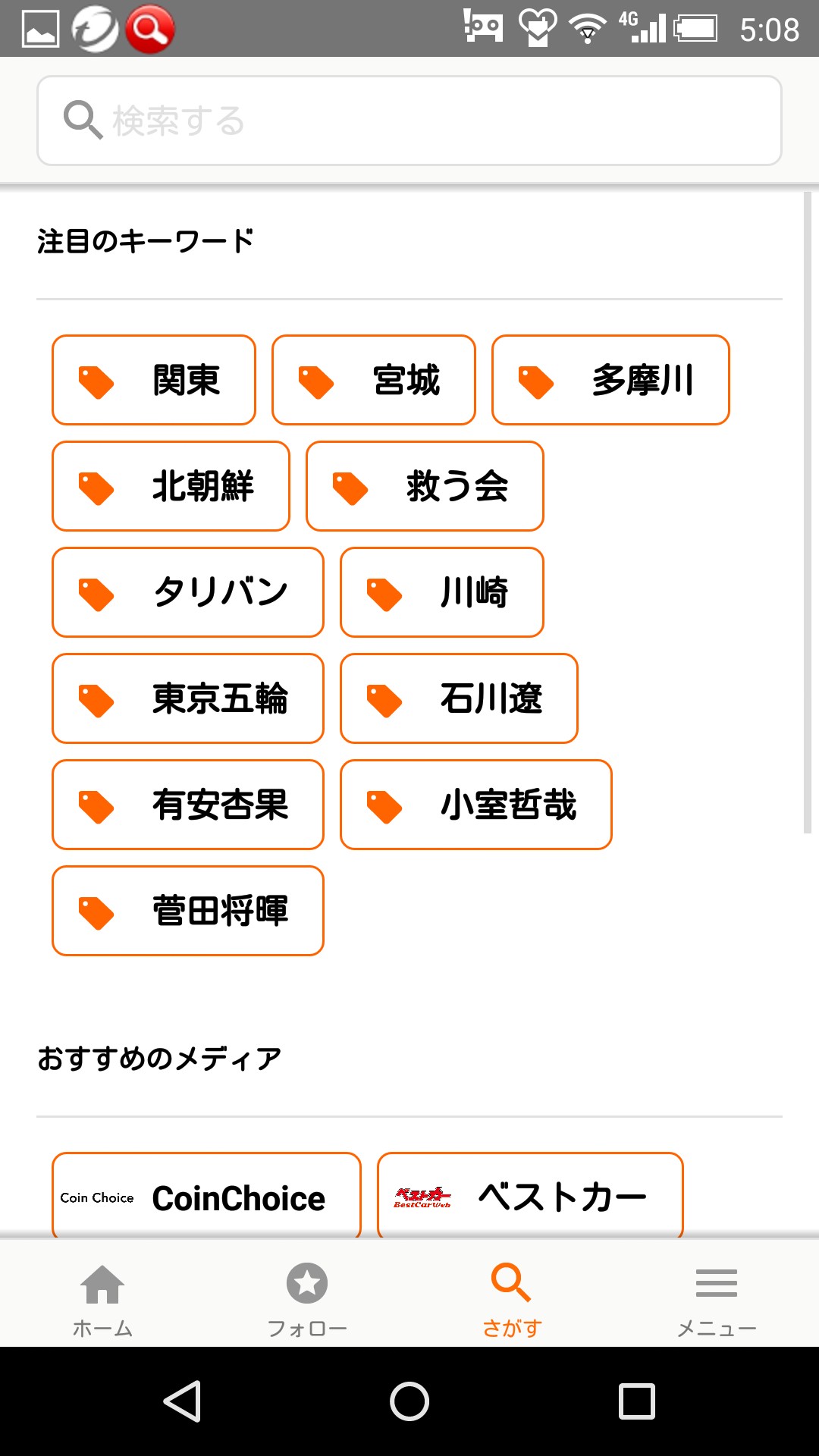Viewport: 819px width, 1456px height.
Task: Tap the 小室哲哉 keyword tag
Action: 476,805
